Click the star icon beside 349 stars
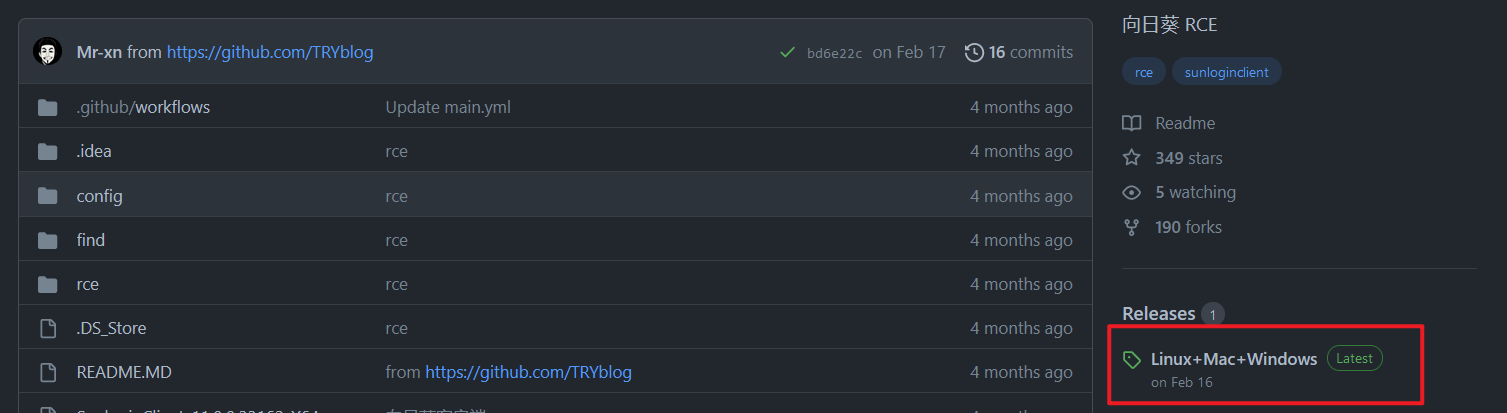Viewport: 1507px width, 413px height. (x=1131, y=158)
